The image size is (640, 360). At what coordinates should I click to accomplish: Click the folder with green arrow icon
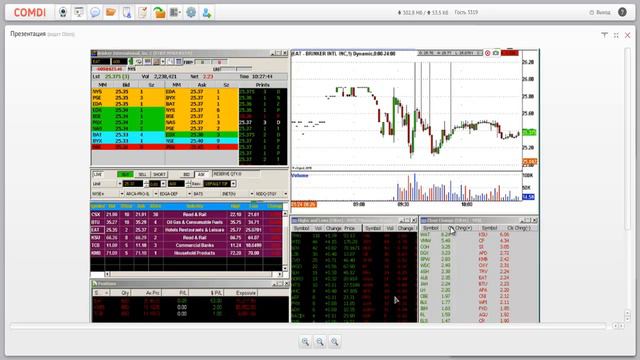point(159,12)
